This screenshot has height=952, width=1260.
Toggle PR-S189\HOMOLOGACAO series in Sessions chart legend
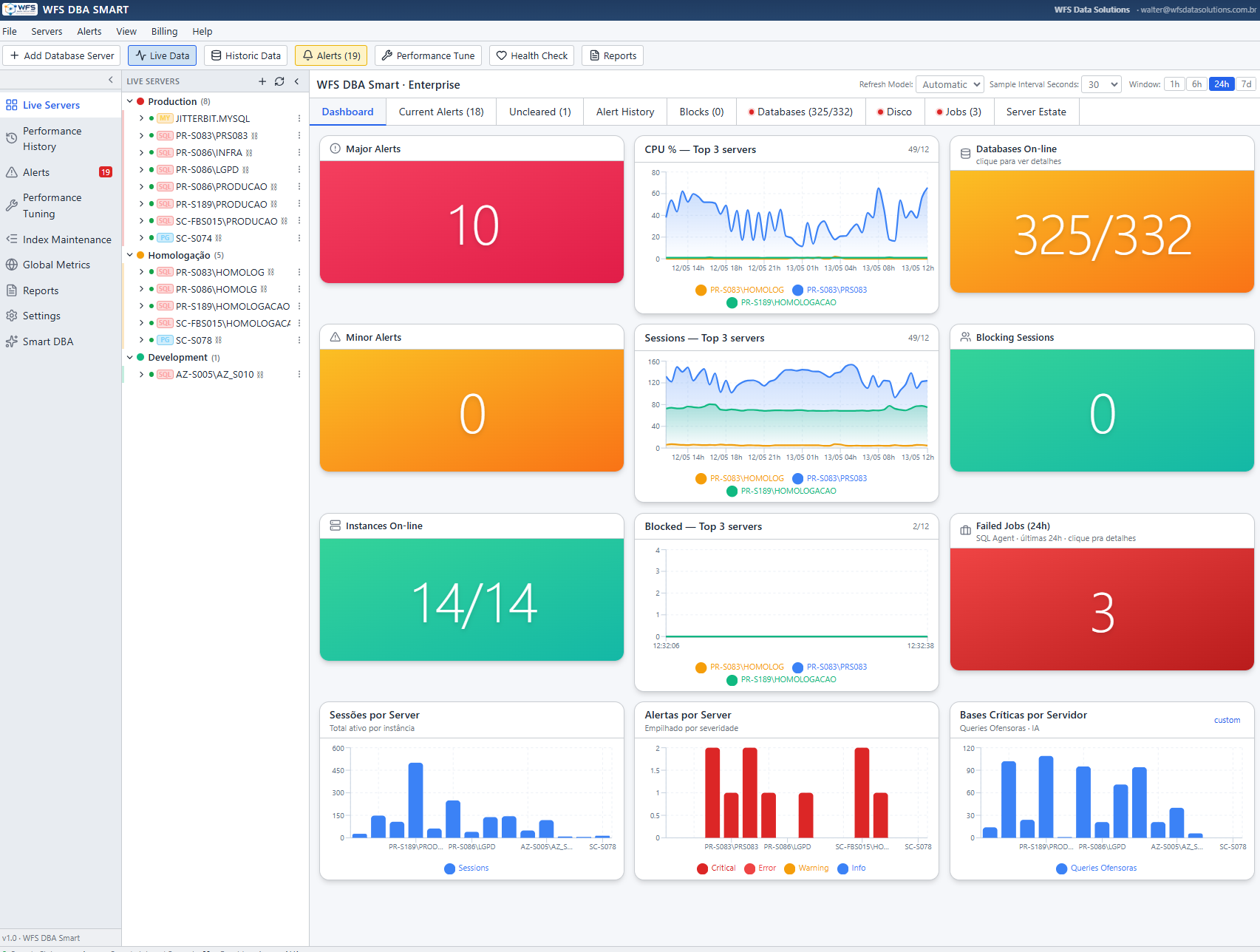[x=781, y=491]
